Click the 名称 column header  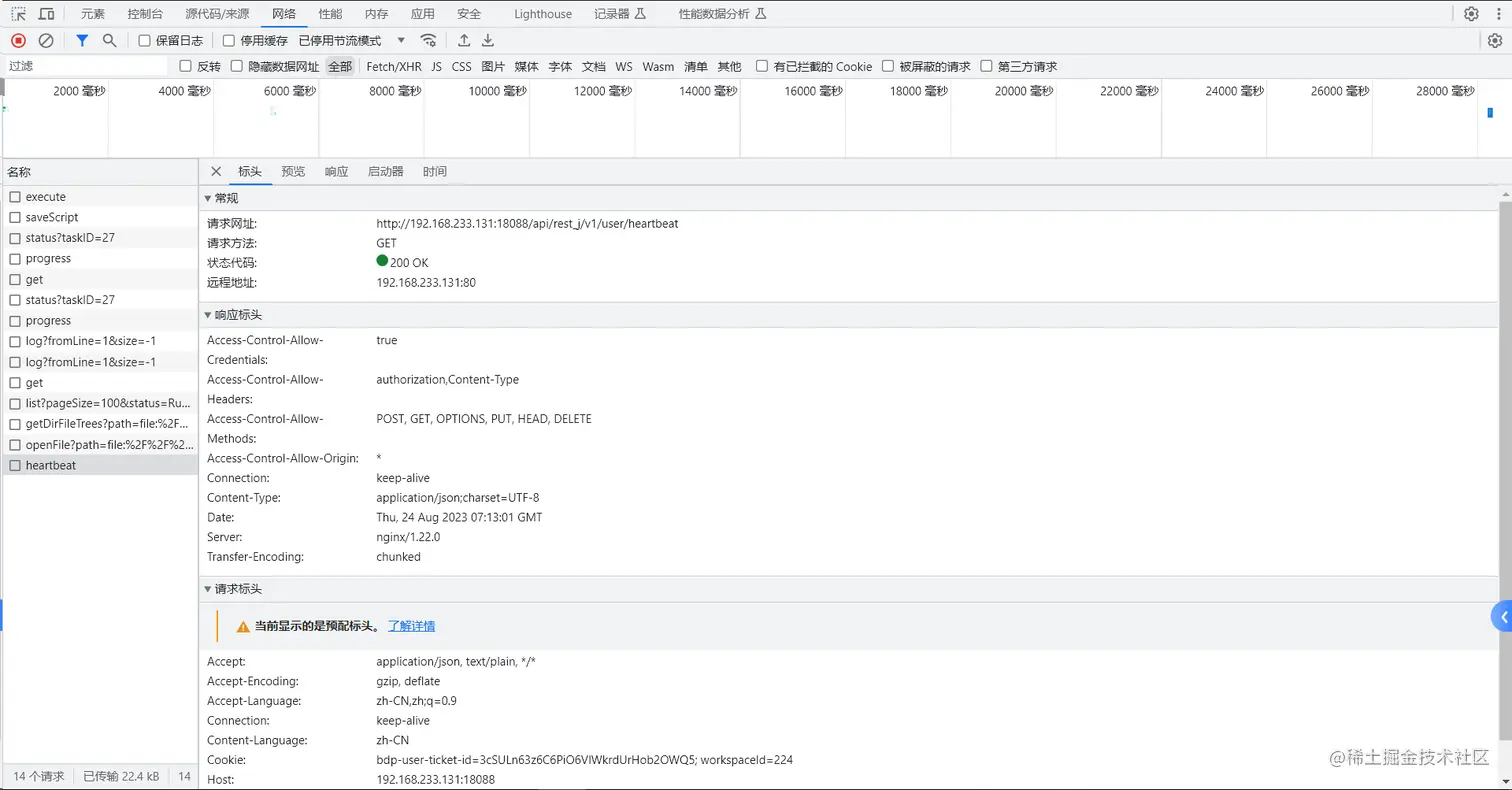(100, 172)
